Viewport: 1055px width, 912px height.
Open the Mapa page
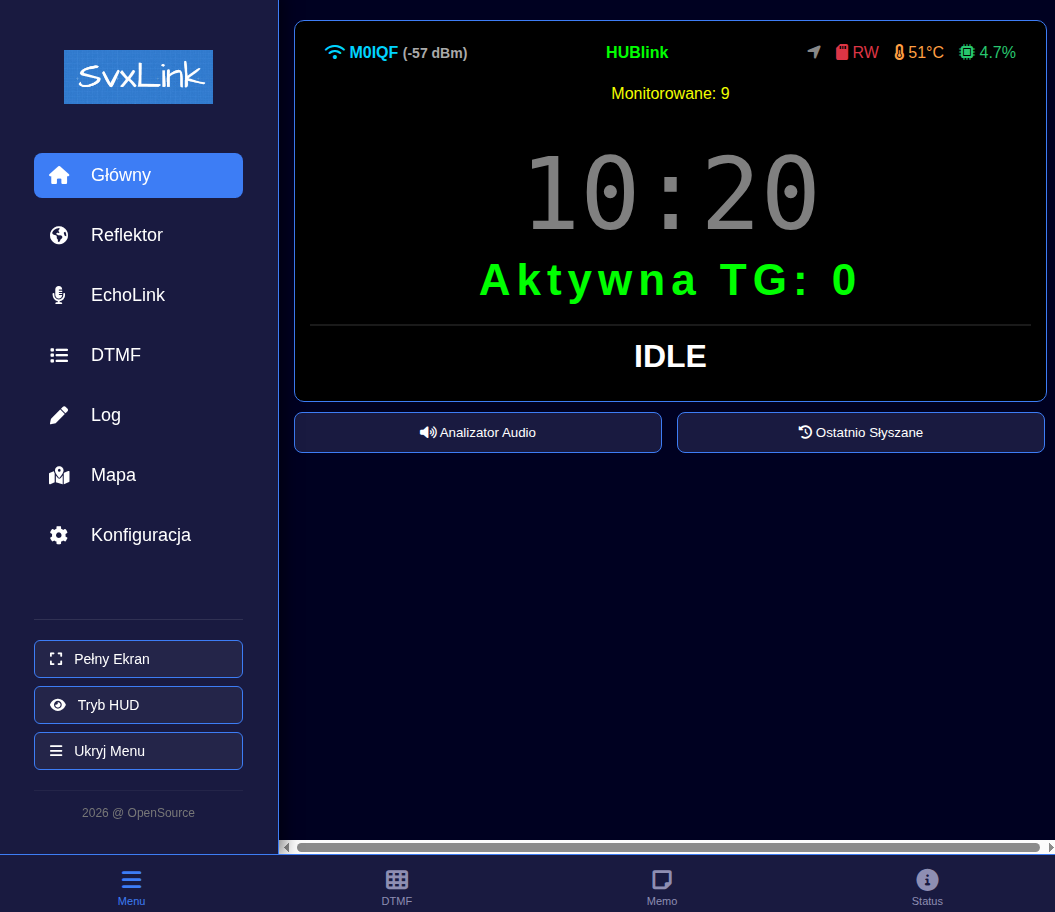[x=138, y=475]
